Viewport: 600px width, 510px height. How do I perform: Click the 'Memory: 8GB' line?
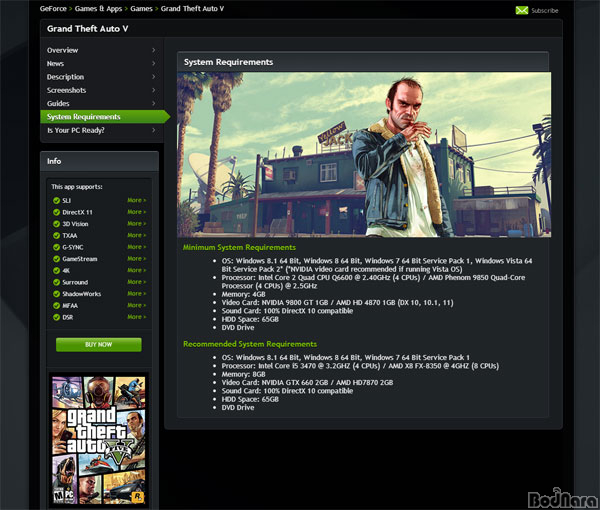(243, 374)
